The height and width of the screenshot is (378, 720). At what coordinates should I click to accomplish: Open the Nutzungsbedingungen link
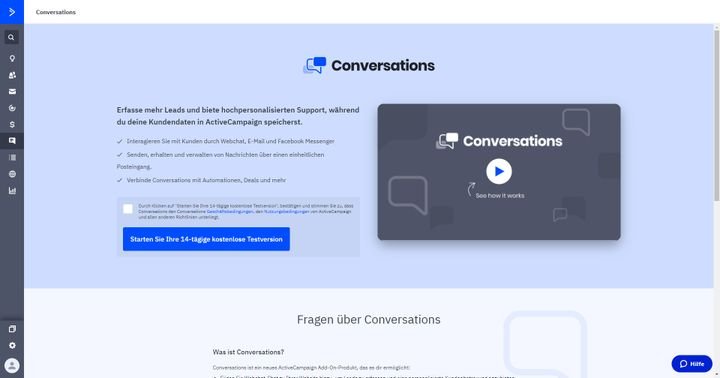287,212
